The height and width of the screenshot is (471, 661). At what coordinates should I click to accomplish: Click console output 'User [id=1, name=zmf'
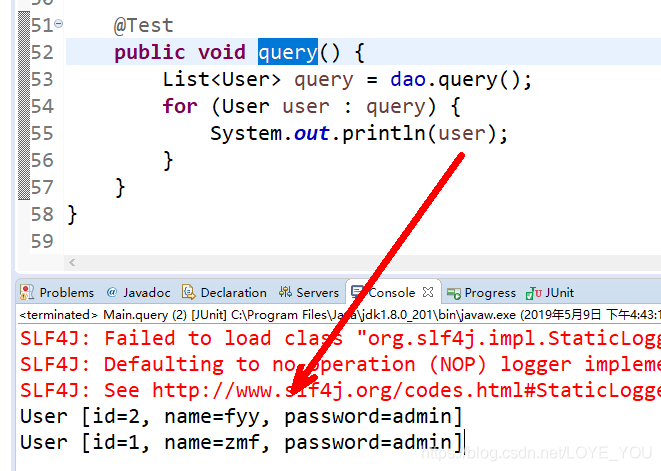pos(241,442)
